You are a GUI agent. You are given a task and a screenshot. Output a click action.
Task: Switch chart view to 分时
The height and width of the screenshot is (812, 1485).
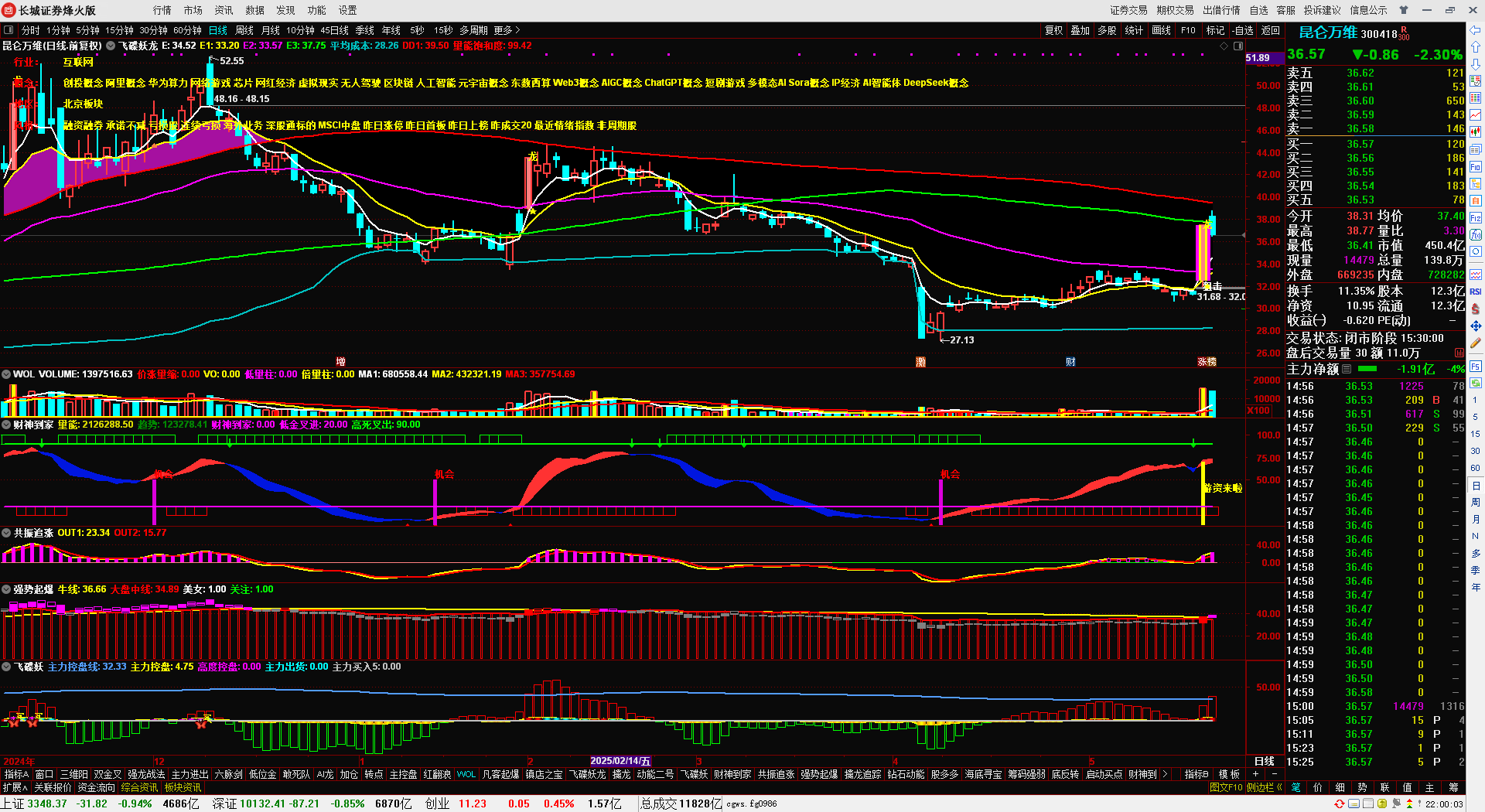coord(31,30)
